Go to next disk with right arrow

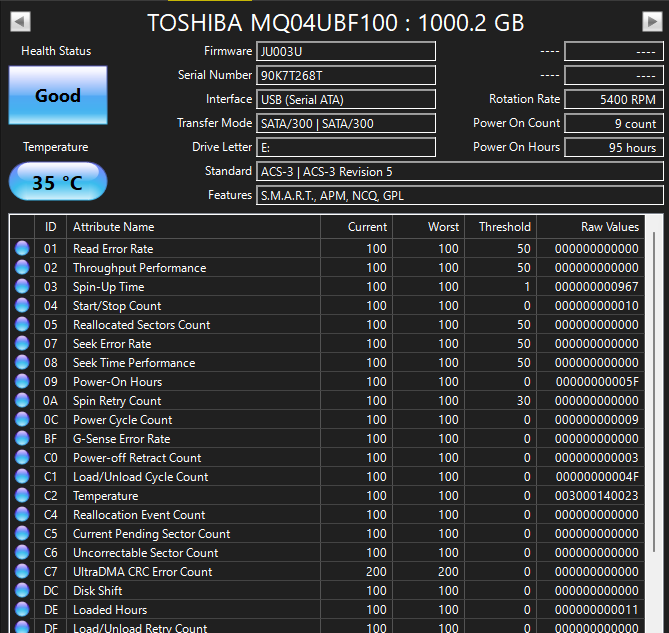[652, 21]
